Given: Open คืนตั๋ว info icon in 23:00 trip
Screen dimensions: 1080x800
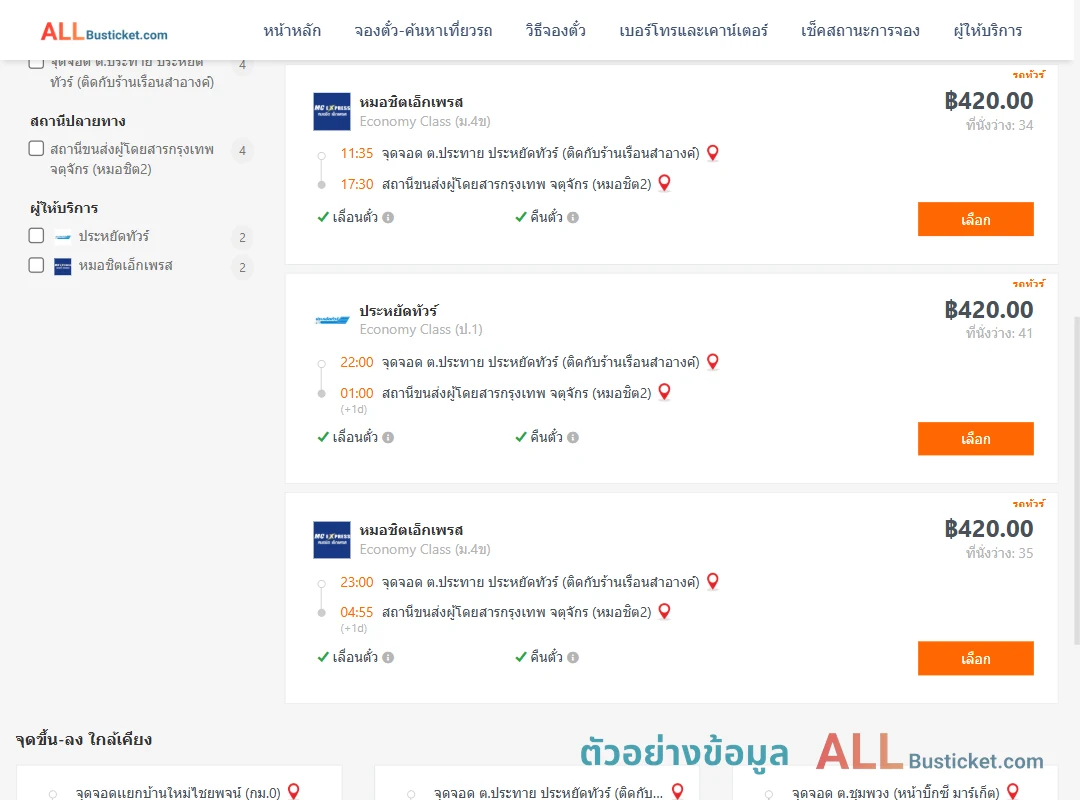Looking at the screenshot, I should 573,657.
